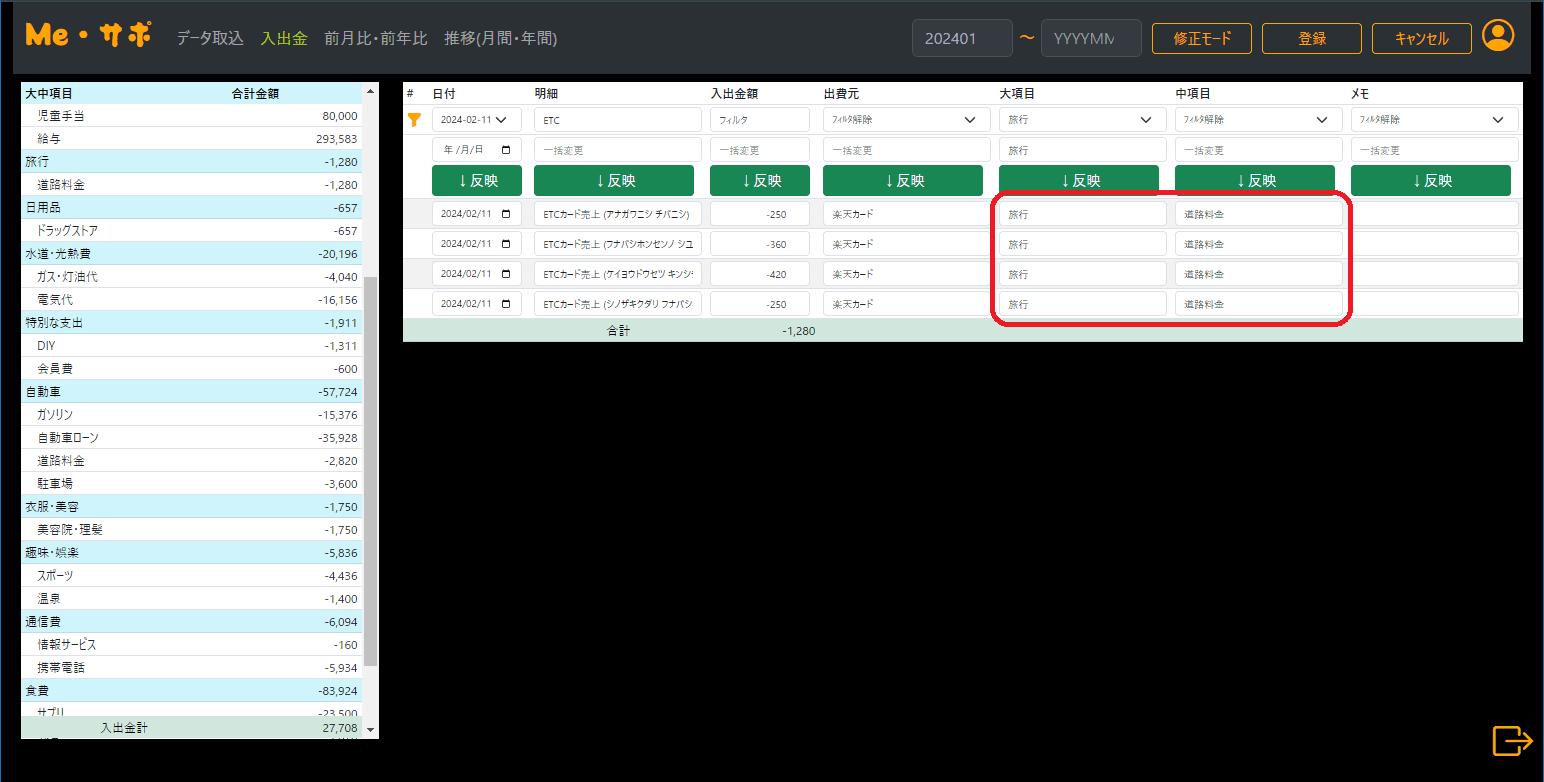Click the logout icon at bottom right

pyautogui.click(x=1512, y=741)
